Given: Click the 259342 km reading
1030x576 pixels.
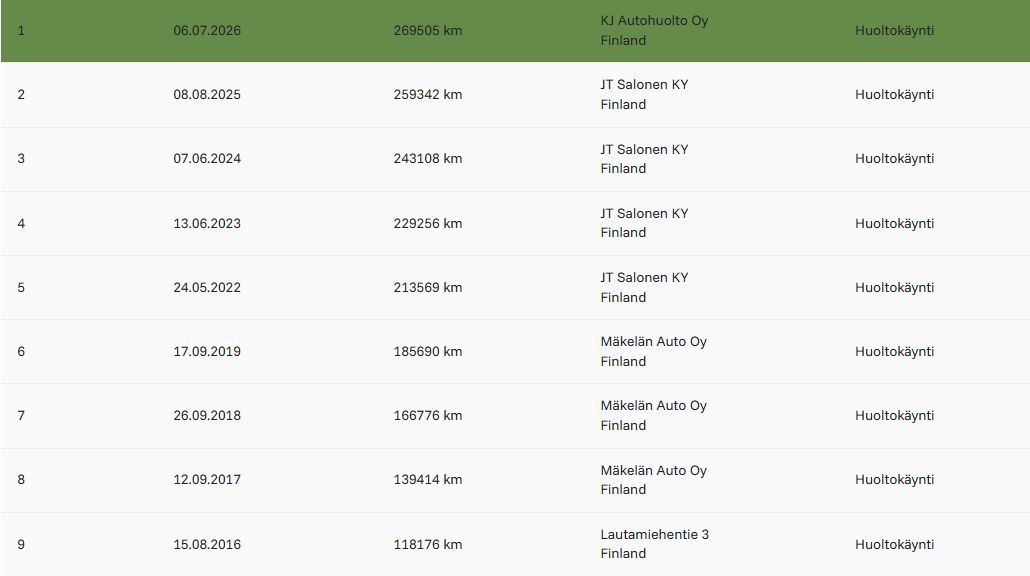Looking at the screenshot, I should click(428, 95).
